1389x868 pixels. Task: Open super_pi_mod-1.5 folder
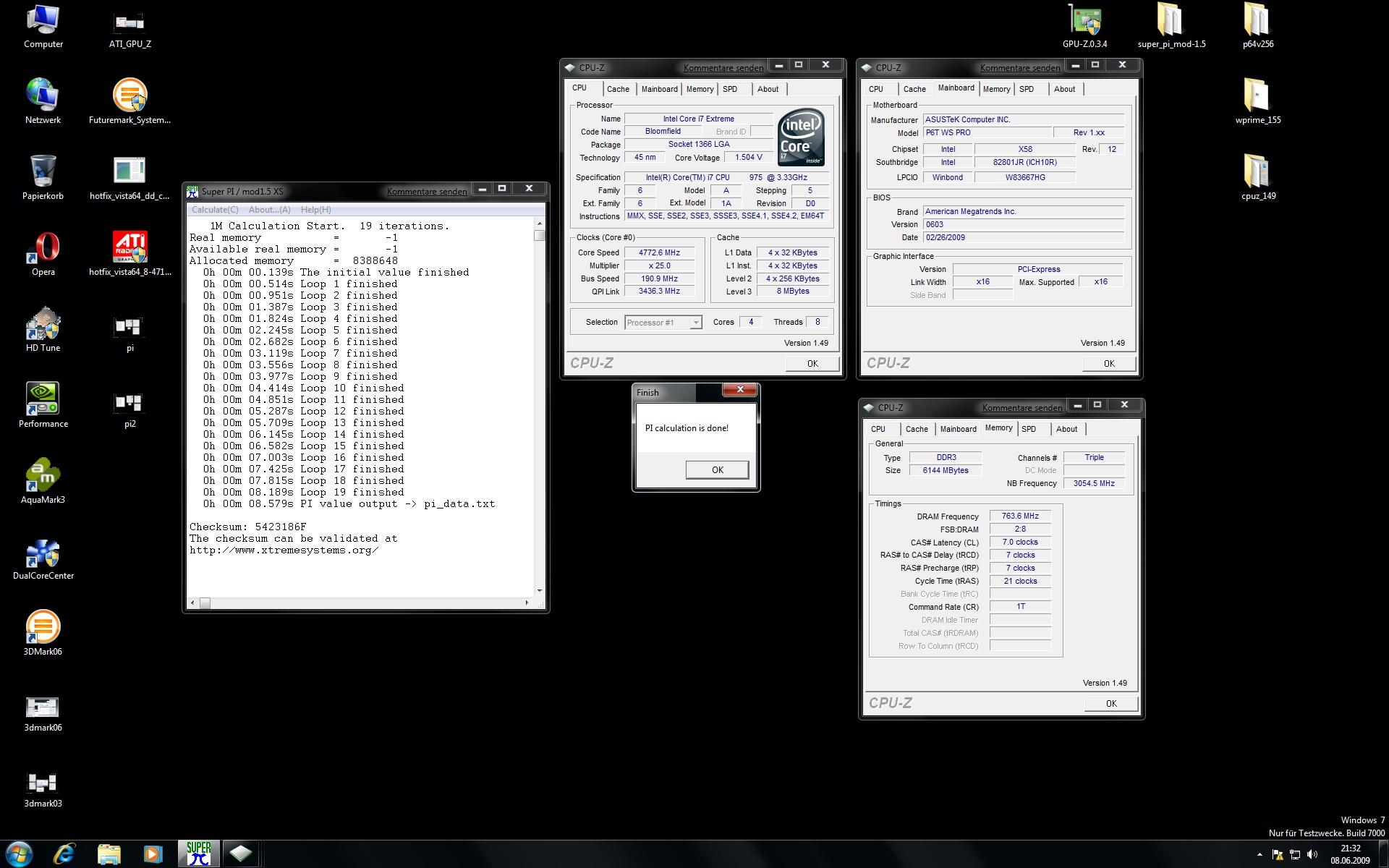click(x=1171, y=26)
